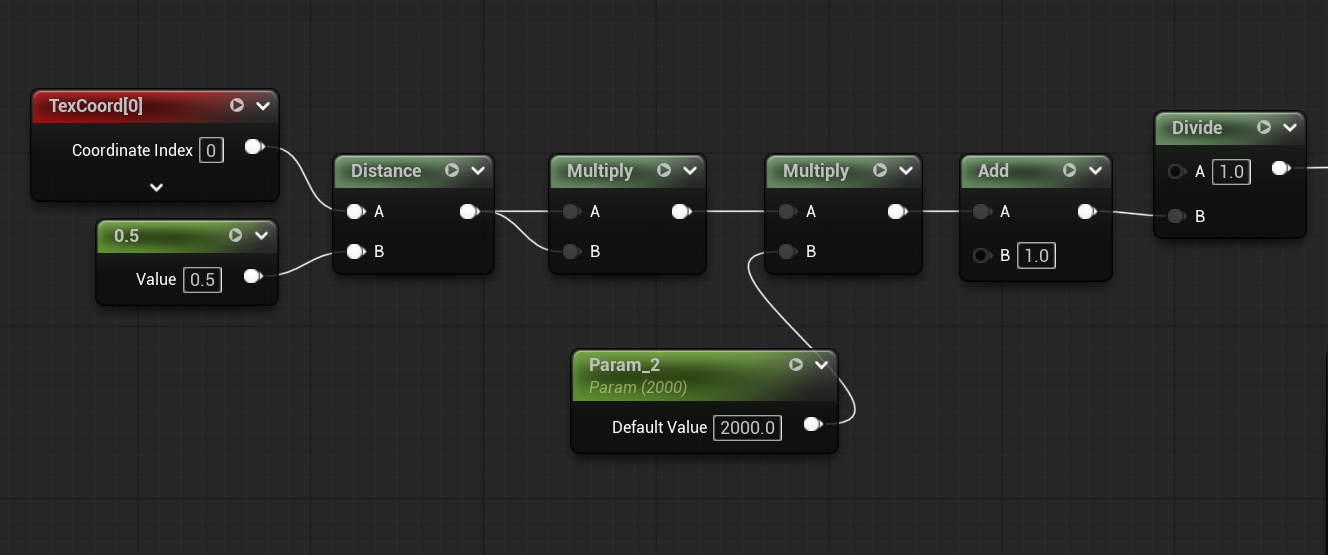Click preview icon on the second Multiply node
This screenshot has width=1328, height=555.
click(880, 171)
